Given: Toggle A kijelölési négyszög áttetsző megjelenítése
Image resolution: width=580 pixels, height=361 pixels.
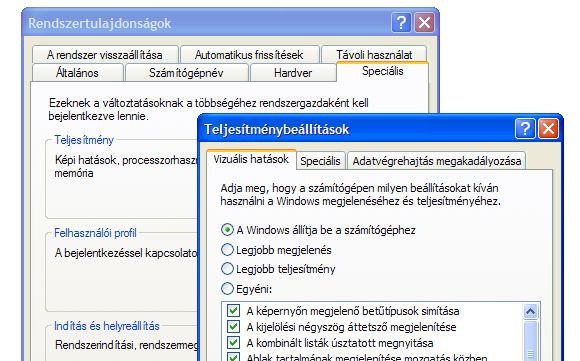Looking at the screenshot, I should (341, 327).
